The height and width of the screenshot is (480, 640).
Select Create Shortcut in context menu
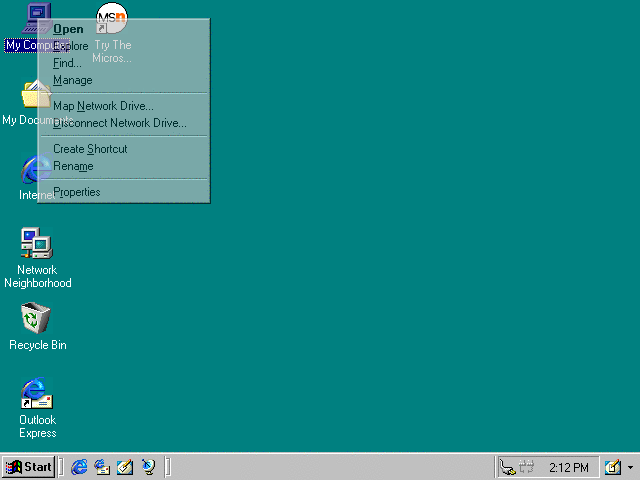click(x=124, y=149)
